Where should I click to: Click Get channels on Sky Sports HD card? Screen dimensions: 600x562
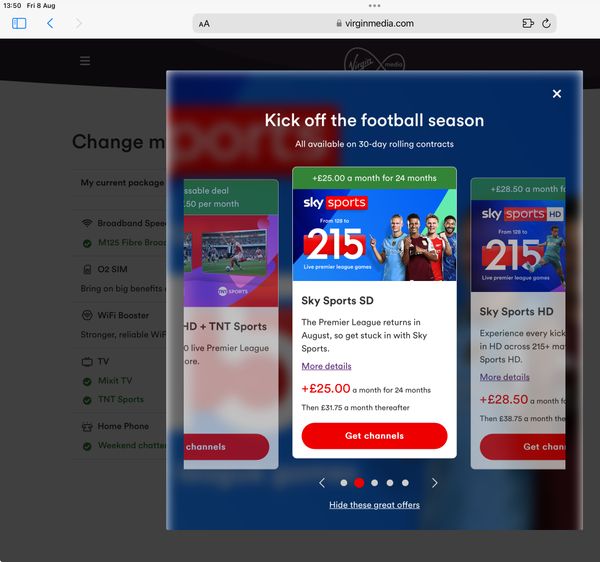coord(523,447)
